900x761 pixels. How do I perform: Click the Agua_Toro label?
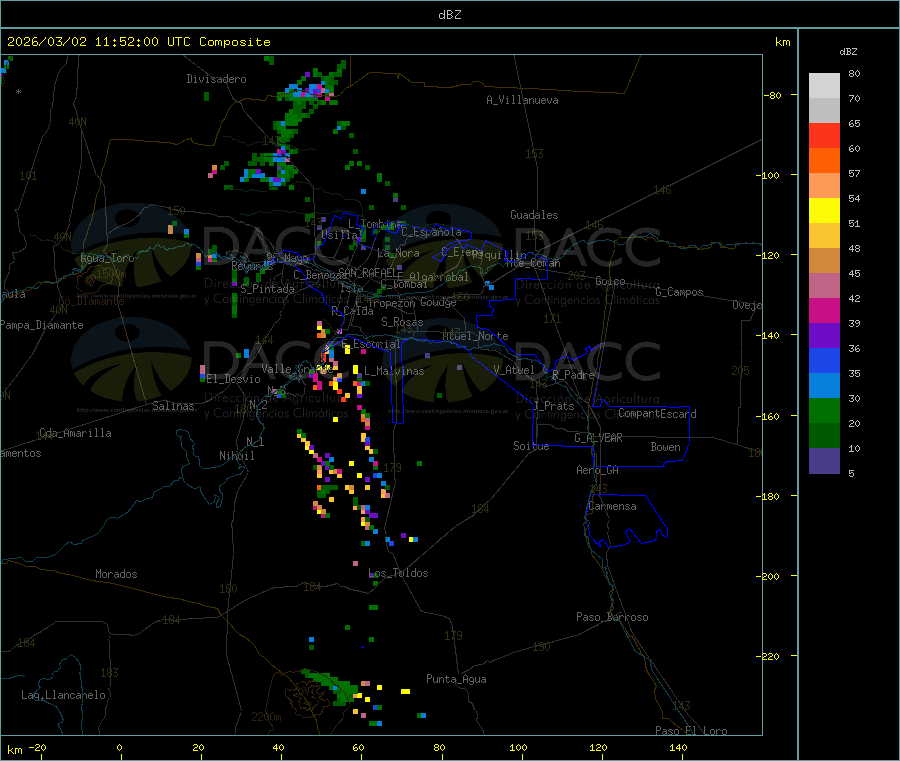pyautogui.click(x=107, y=258)
